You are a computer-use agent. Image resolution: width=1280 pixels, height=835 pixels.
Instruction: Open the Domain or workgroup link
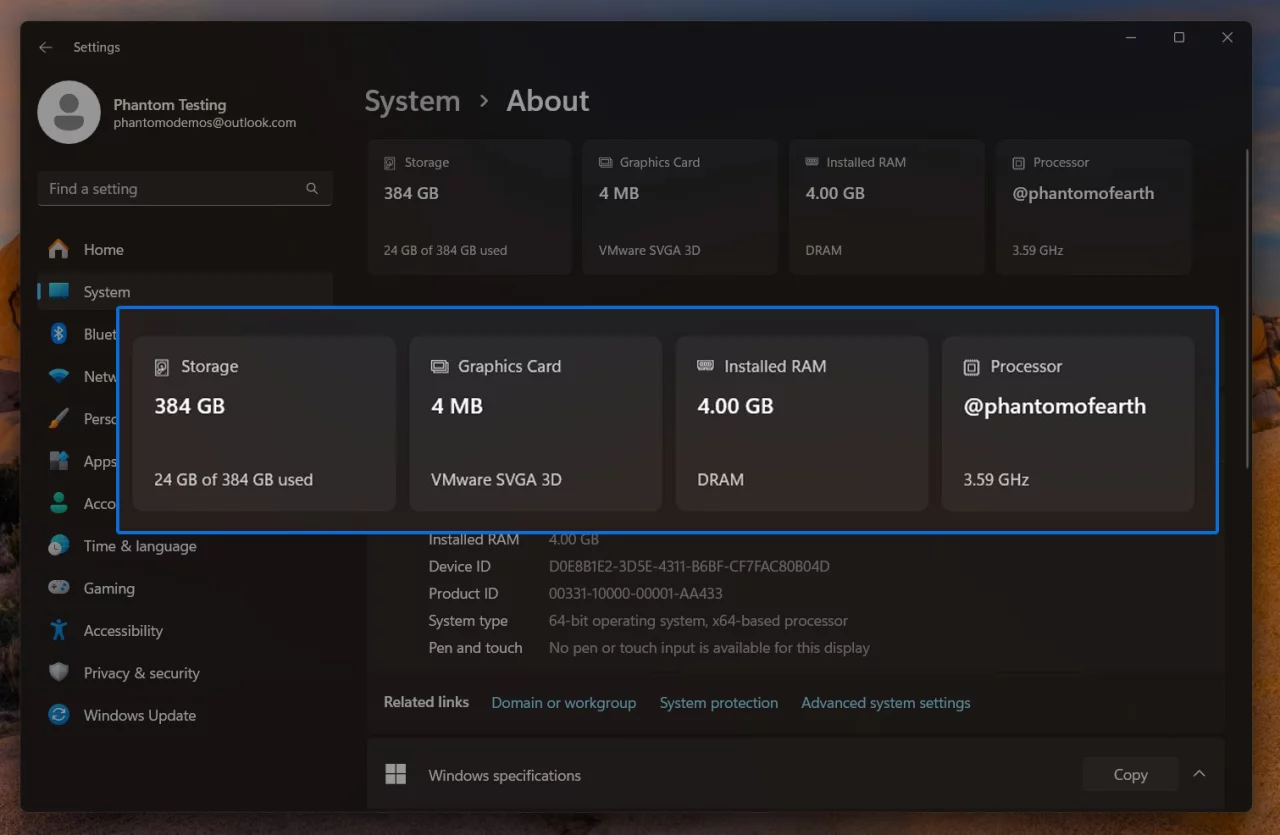(x=563, y=703)
